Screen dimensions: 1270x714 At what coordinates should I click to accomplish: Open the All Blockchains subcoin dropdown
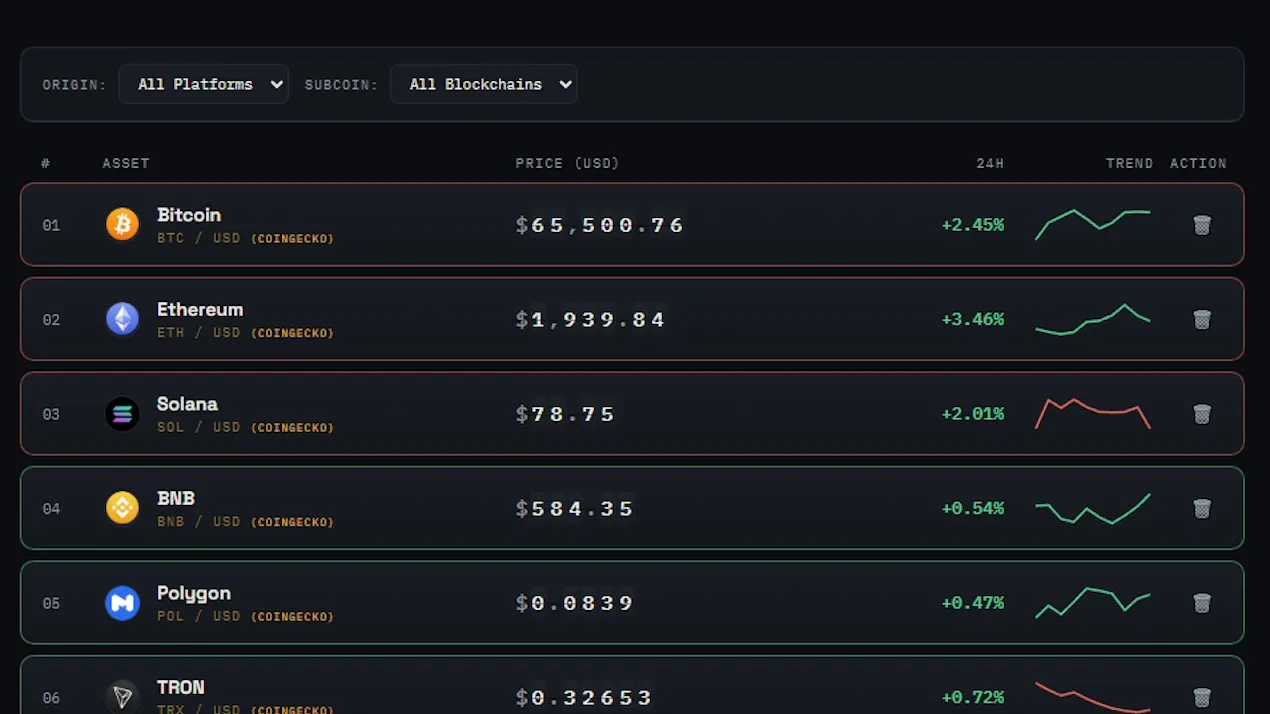[x=483, y=84]
